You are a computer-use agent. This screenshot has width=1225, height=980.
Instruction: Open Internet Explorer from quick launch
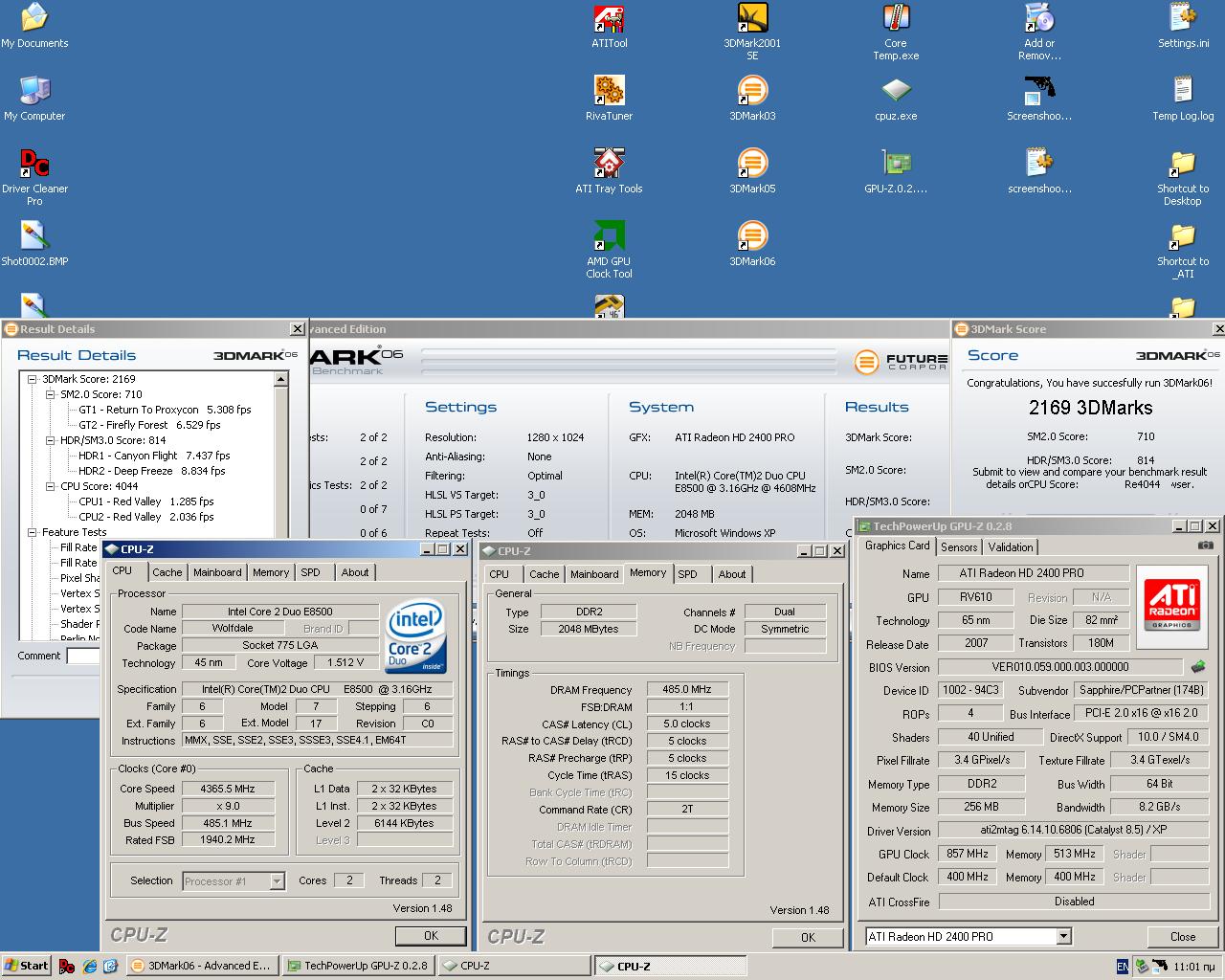[x=89, y=966]
